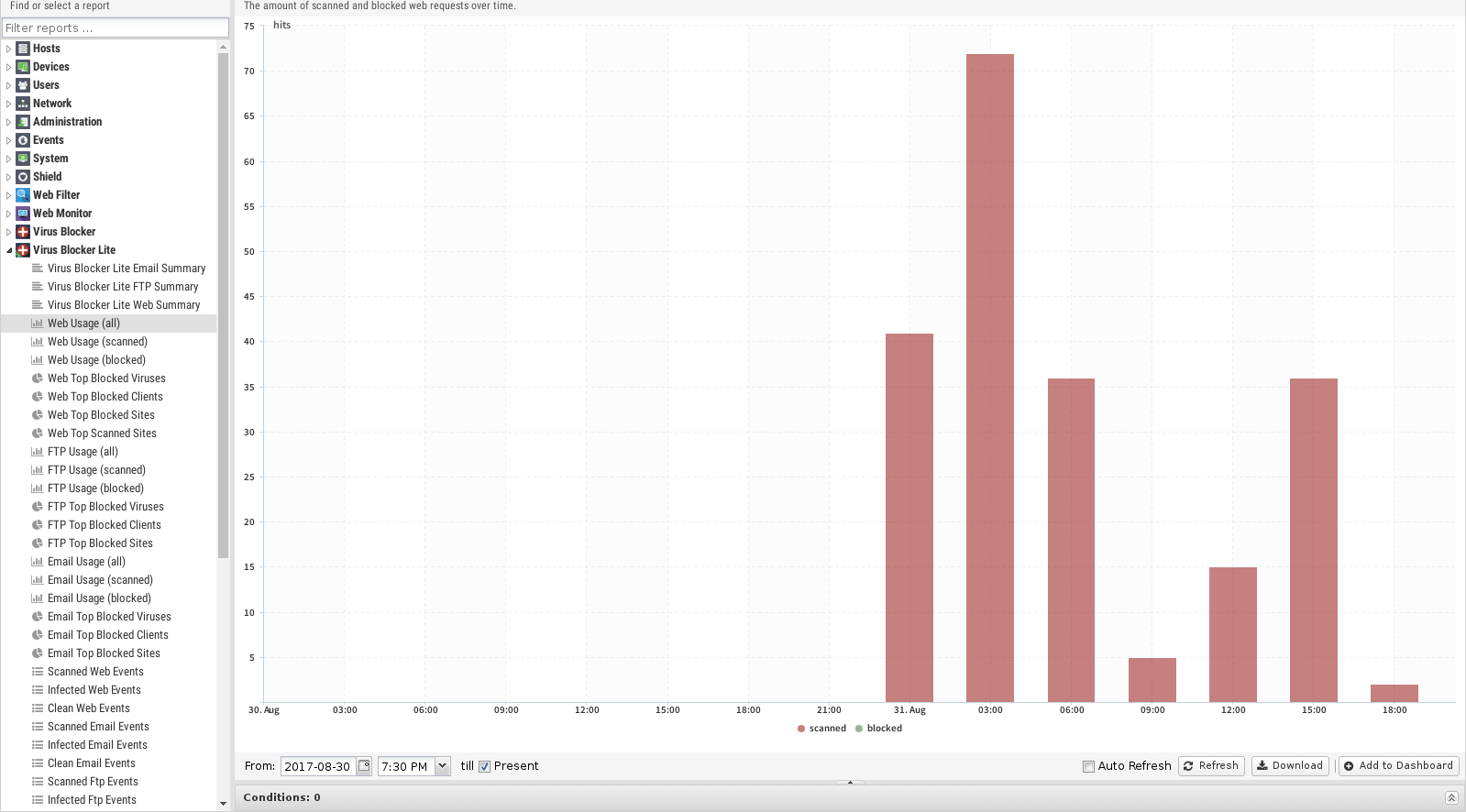Click the Virus Blocker Lite red cross icon
The height and width of the screenshot is (812, 1466).
pyautogui.click(x=23, y=250)
